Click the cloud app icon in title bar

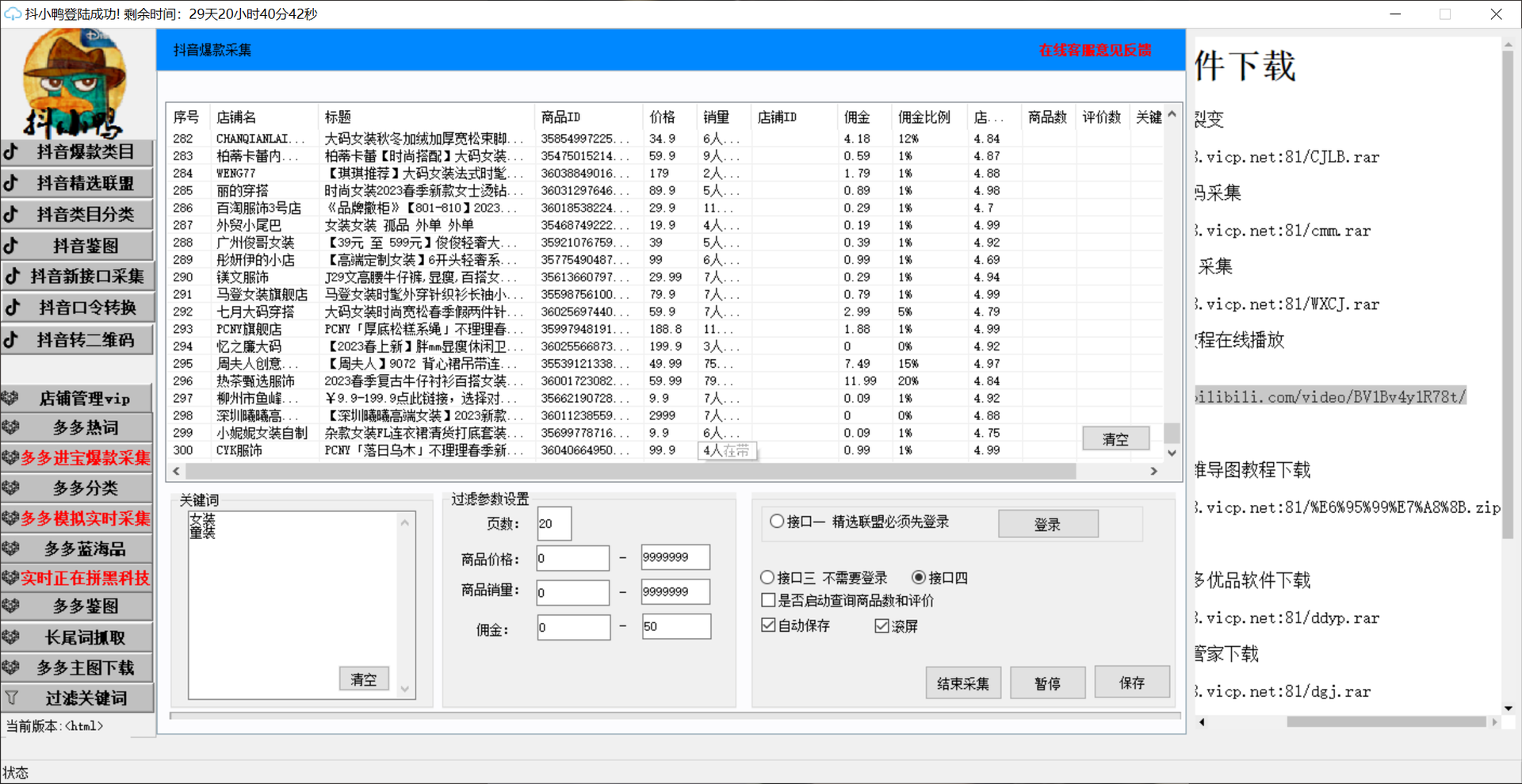[x=13, y=13]
